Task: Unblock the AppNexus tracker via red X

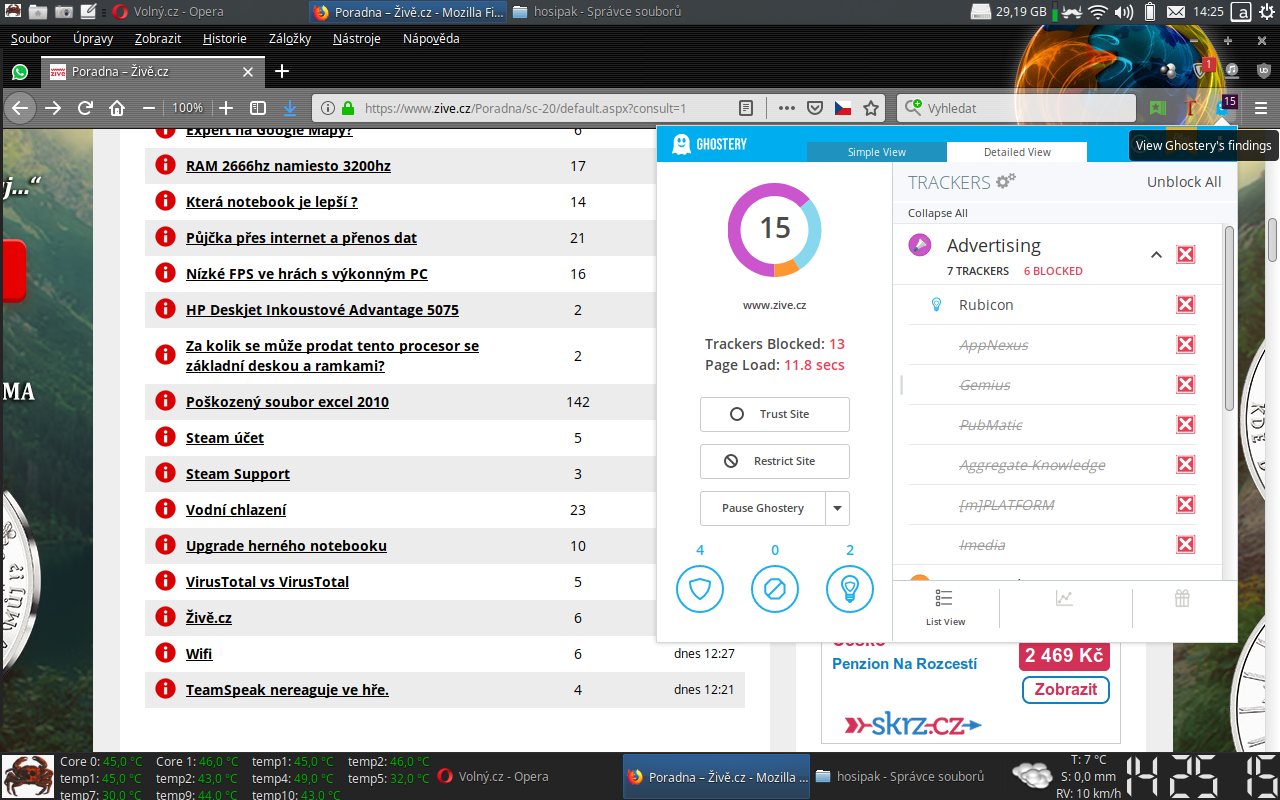Action: 1185,344
